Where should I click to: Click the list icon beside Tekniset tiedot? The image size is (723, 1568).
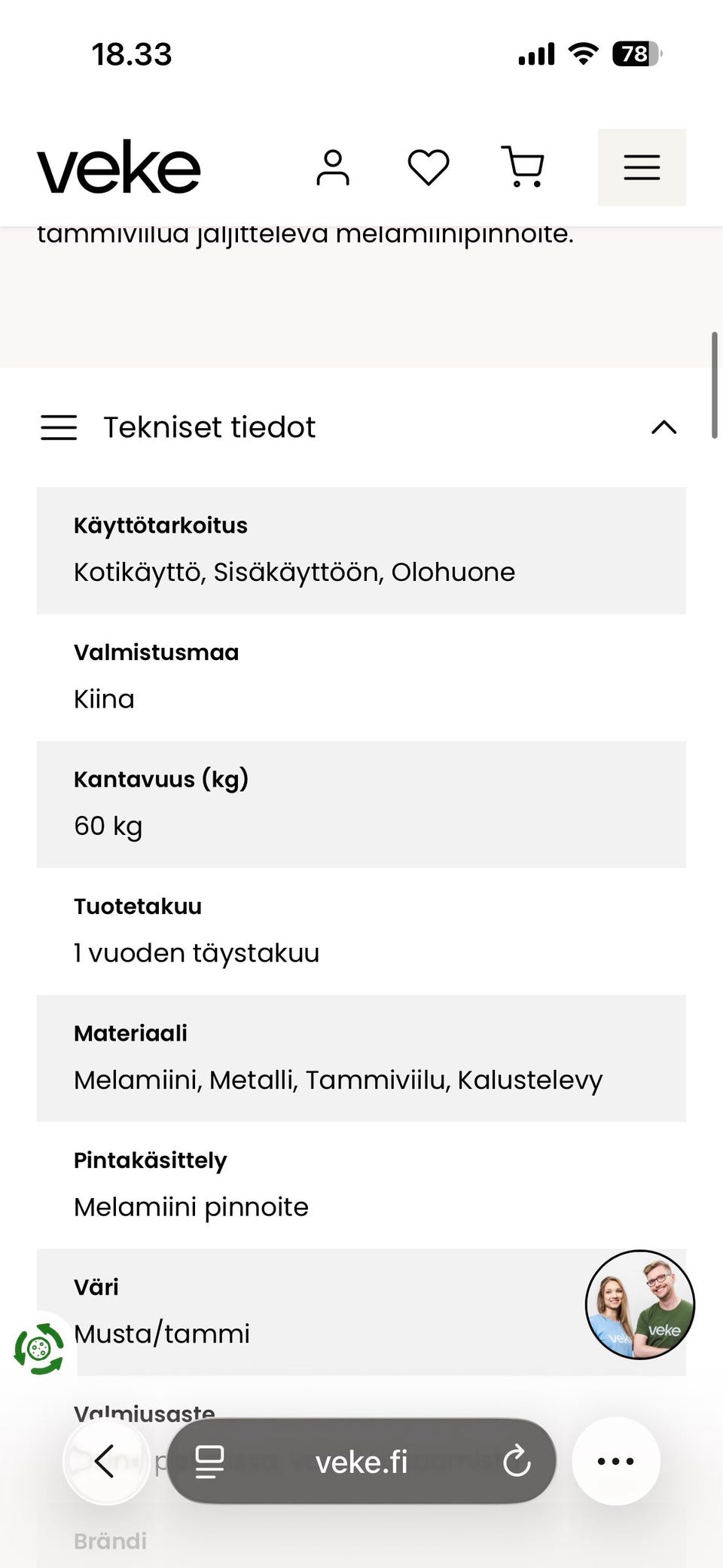59,427
